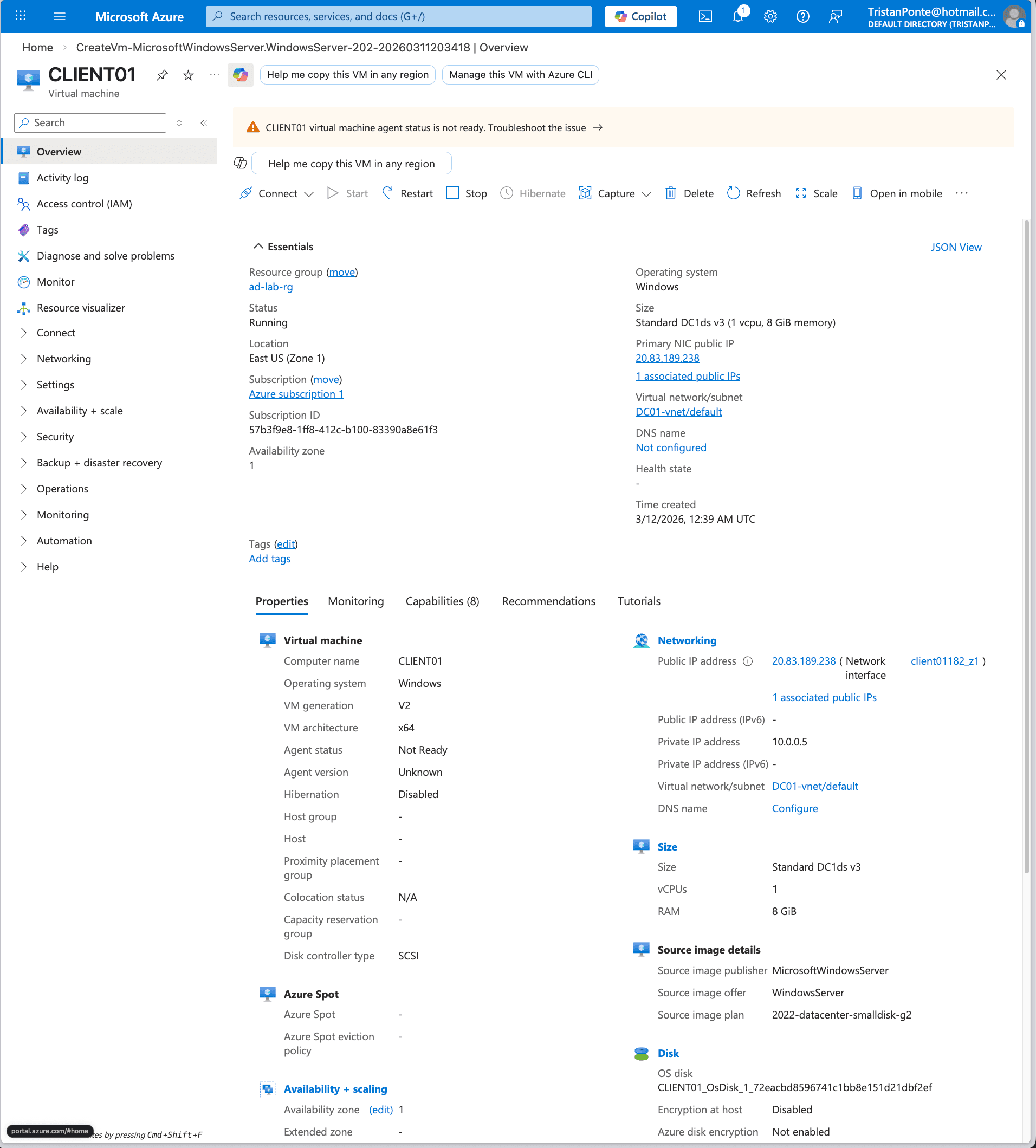This screenshot has height=1148, width=1036.
Task: Open portal settings gear
Action: coord(770,16)
